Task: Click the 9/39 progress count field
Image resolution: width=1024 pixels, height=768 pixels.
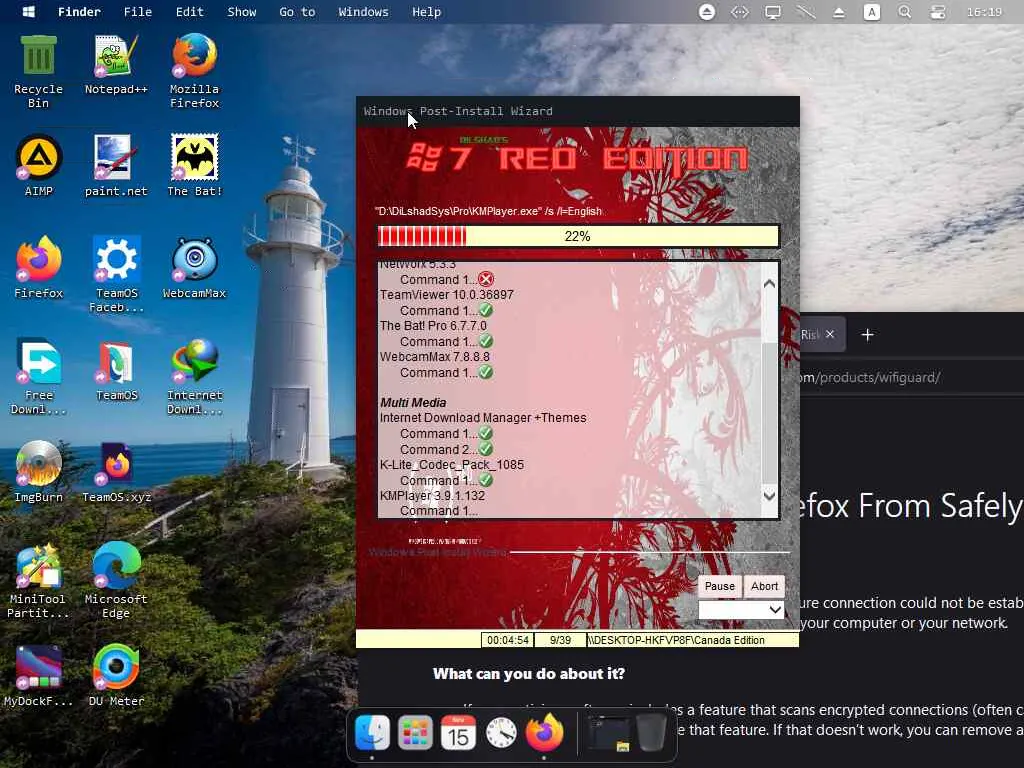Action: tap(560, 640)
